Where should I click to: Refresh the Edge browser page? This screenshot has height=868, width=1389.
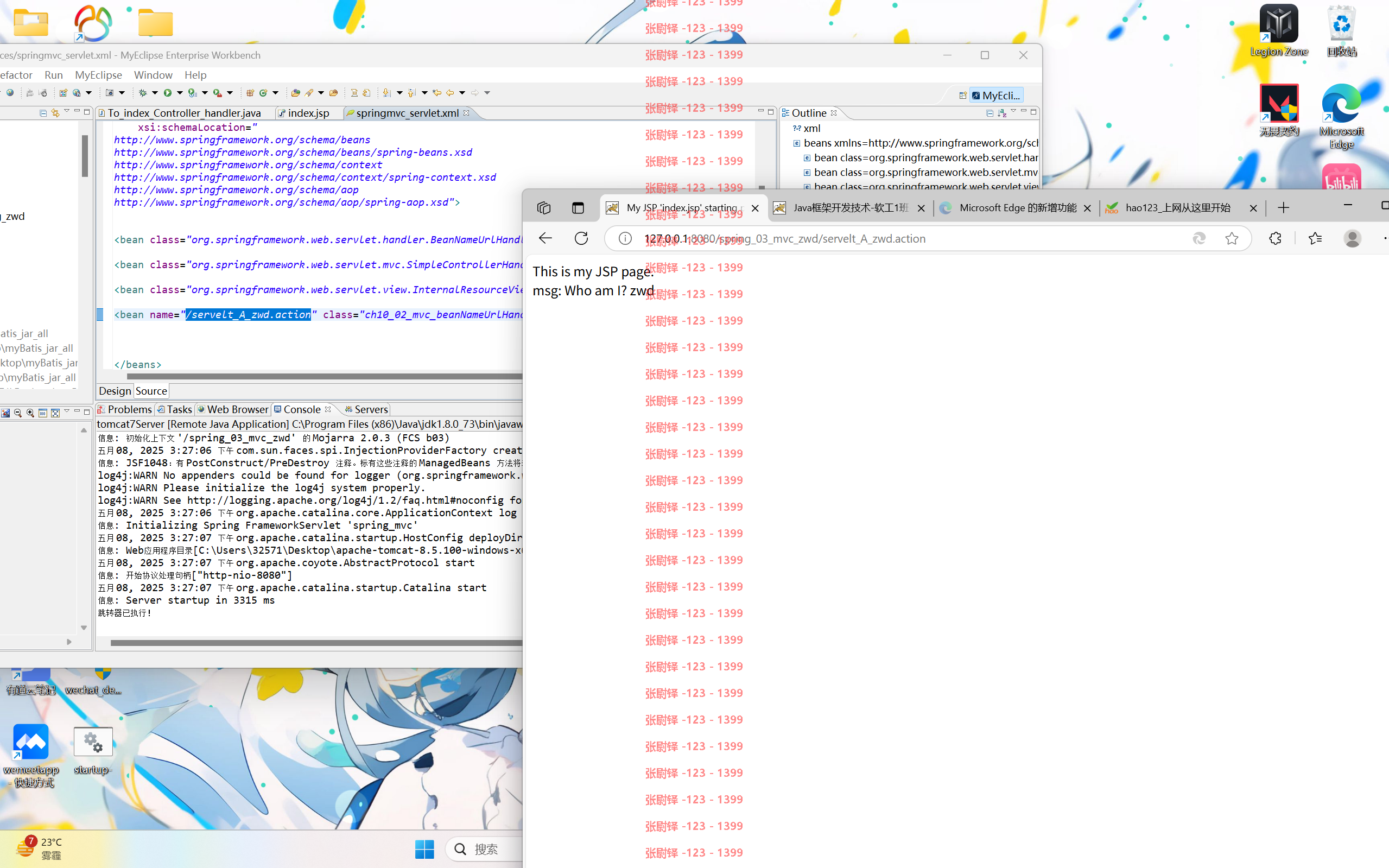pyautogui.click(x=581, y=238)
